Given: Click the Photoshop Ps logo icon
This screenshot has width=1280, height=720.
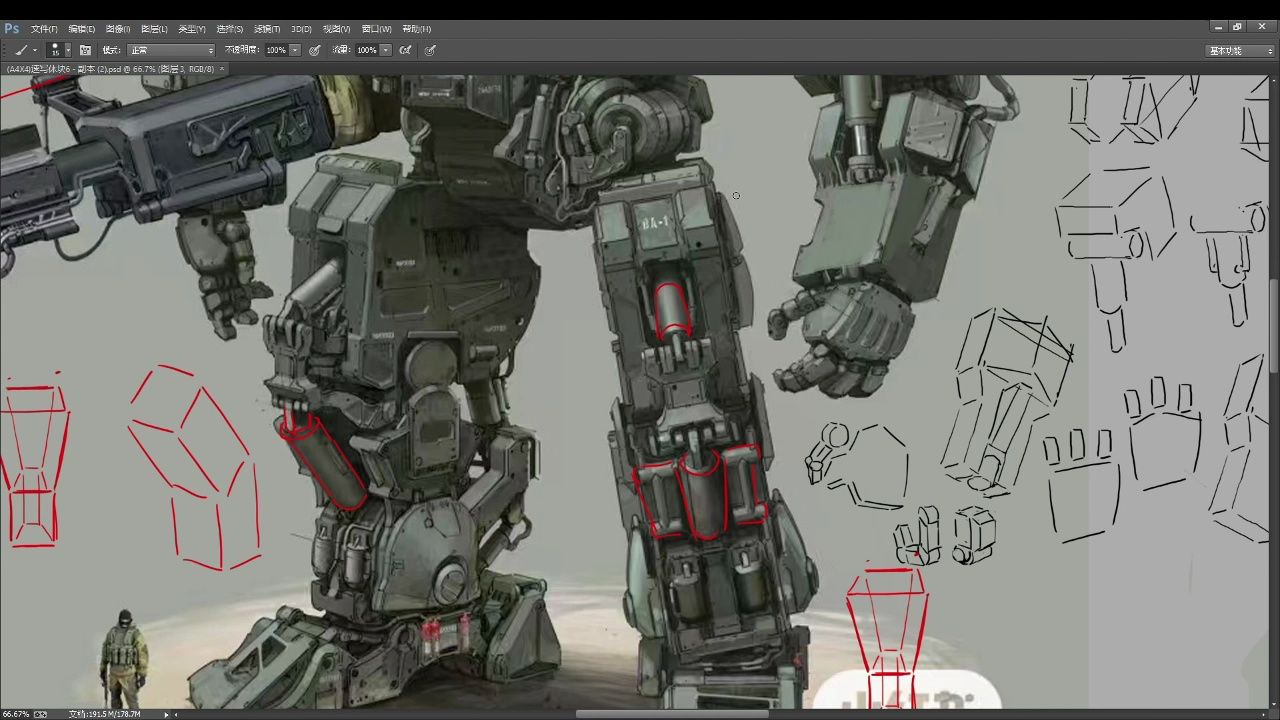Looking at the screenshot, I should pyautogui.click(x=11, y=28).
